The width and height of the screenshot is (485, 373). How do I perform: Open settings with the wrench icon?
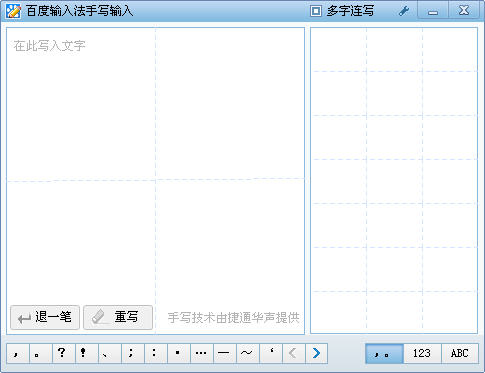coord(404,11)
